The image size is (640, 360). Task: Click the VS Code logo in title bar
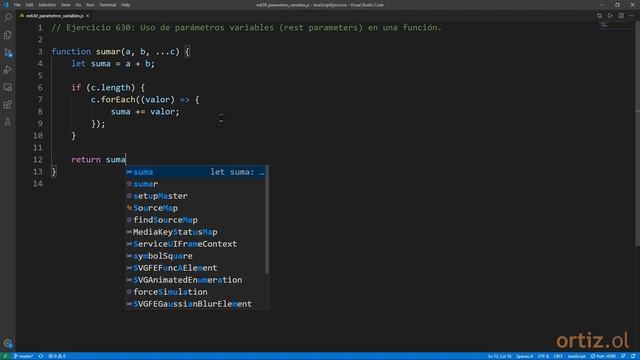6,4
